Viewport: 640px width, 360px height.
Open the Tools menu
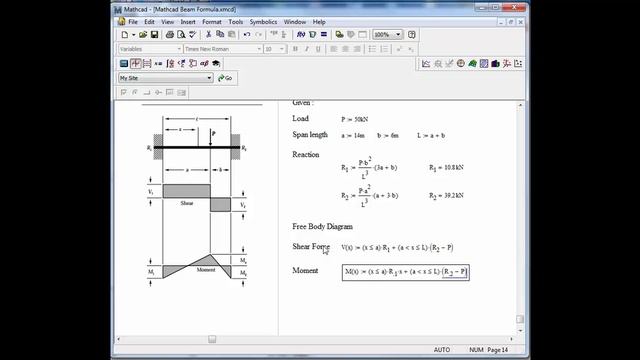236,22
